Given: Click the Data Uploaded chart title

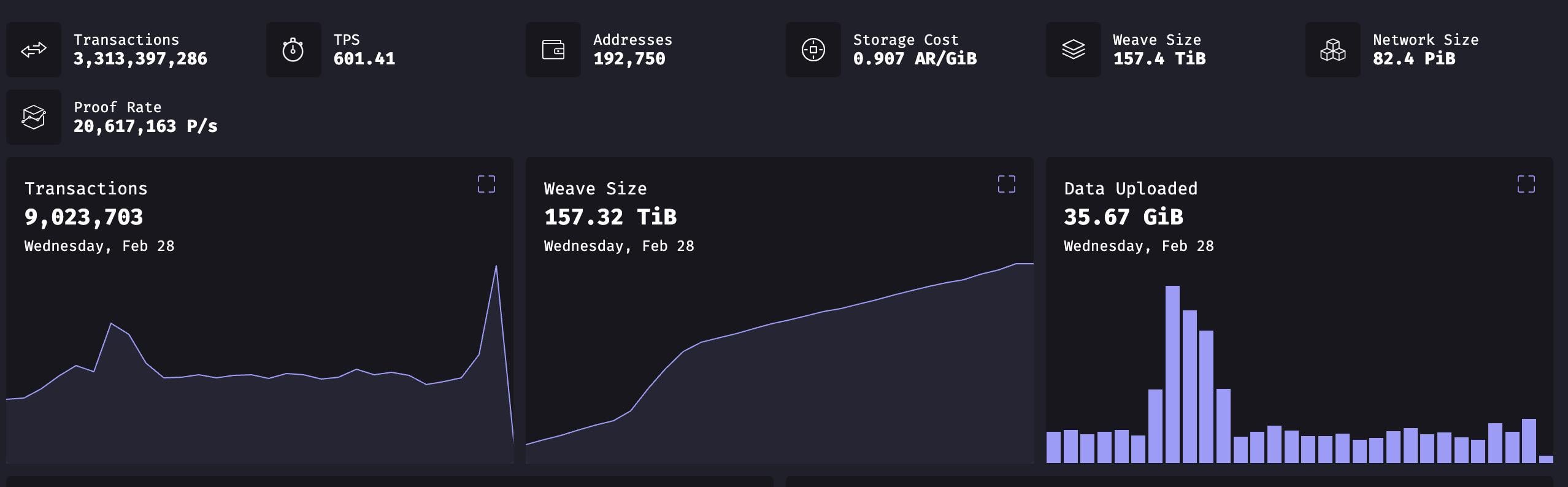Looking at the screenshot, I should [1131, 189].
